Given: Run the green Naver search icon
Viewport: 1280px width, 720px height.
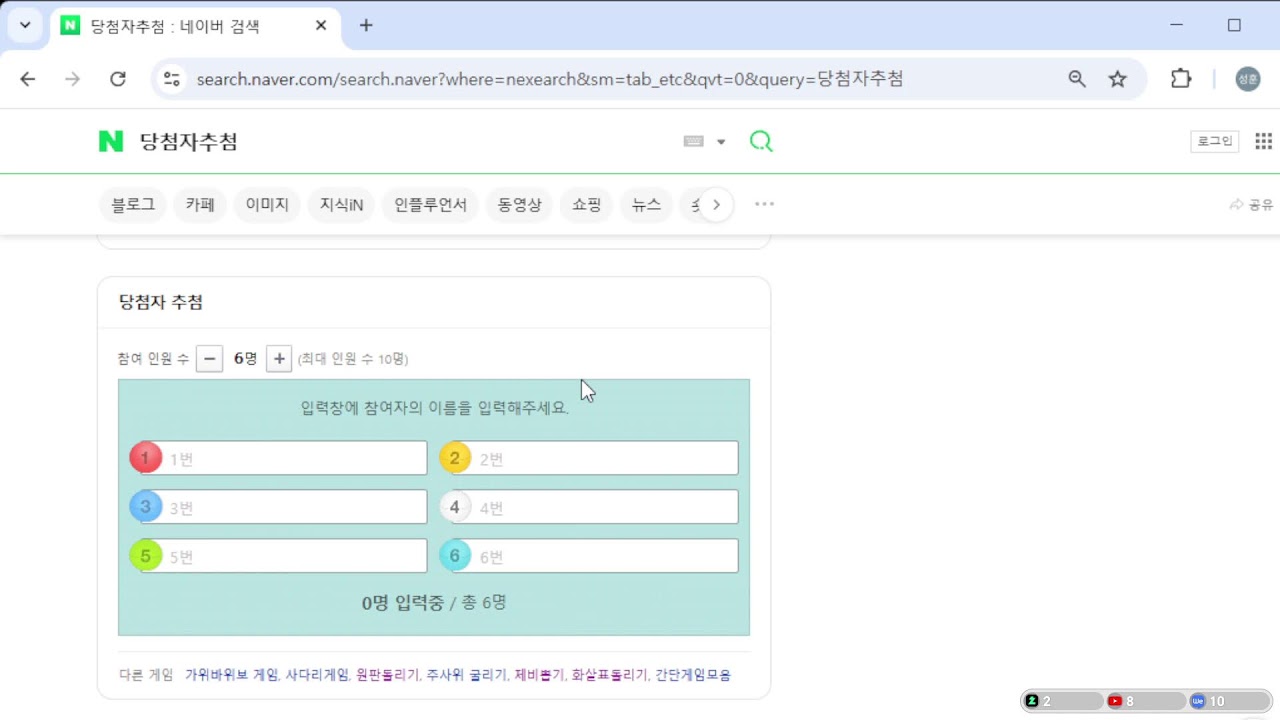Looking at the screenshot, I should point(761,142).
